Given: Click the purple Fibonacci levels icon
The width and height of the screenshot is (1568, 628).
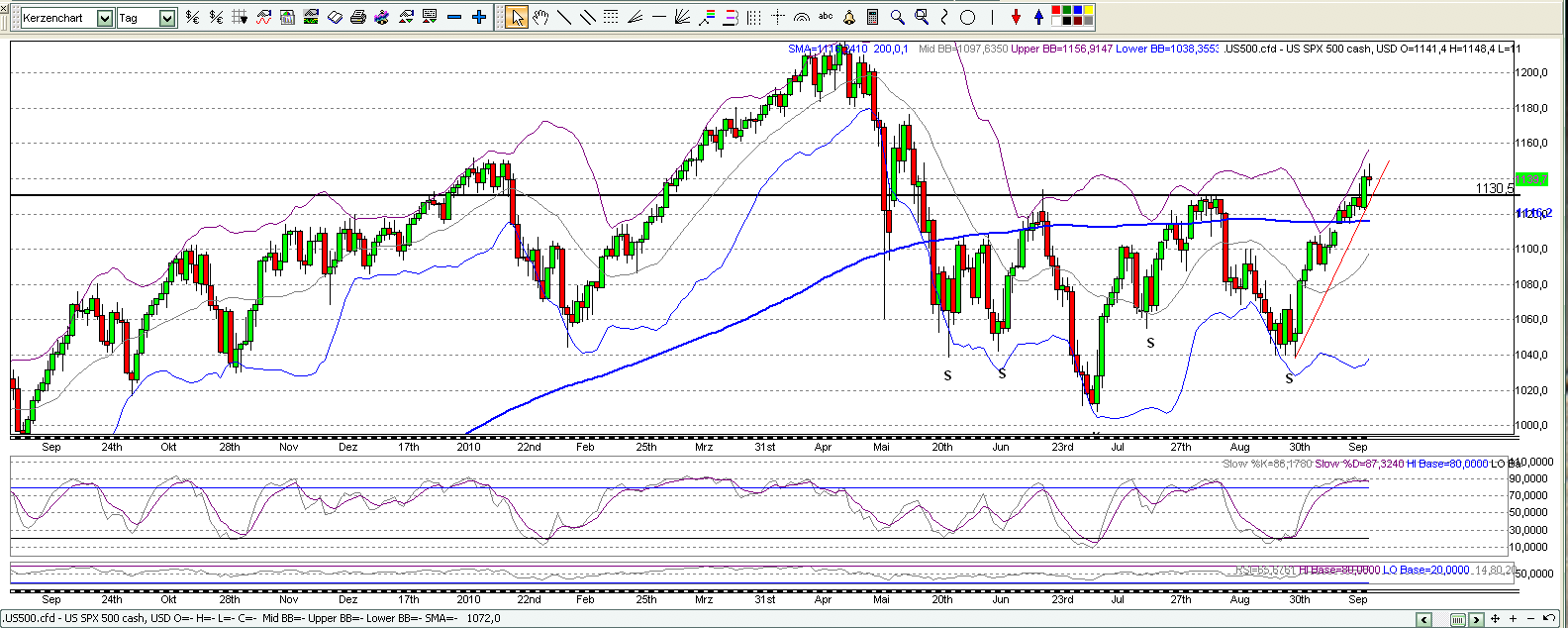Looking at the screenshot, I should (731, 17).
